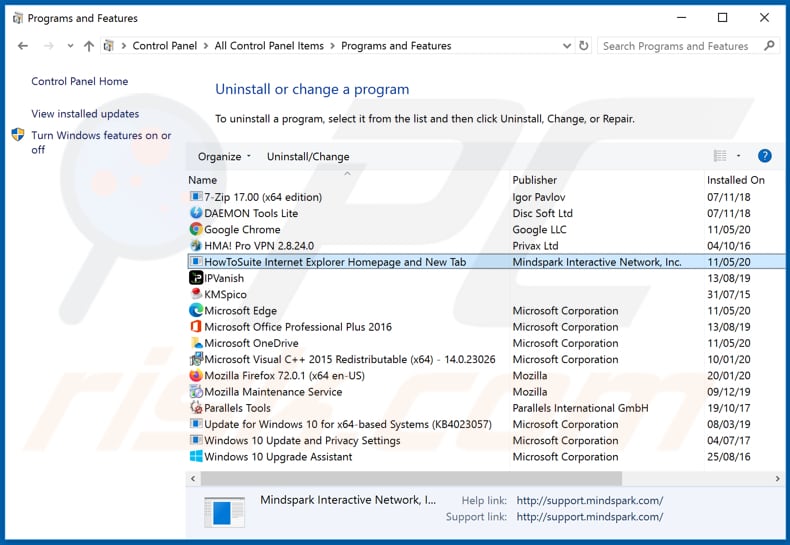Click Programs and Features breadcrumb
The image size is (790, 545).
click(x=396, y=46)
